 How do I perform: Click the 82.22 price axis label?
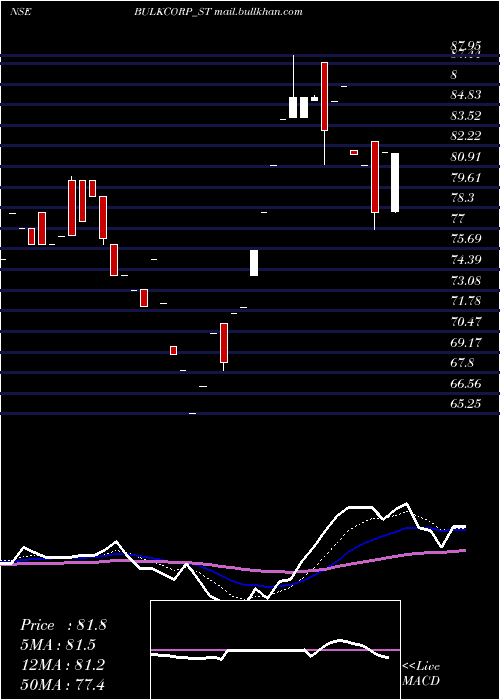click(466, 136)
